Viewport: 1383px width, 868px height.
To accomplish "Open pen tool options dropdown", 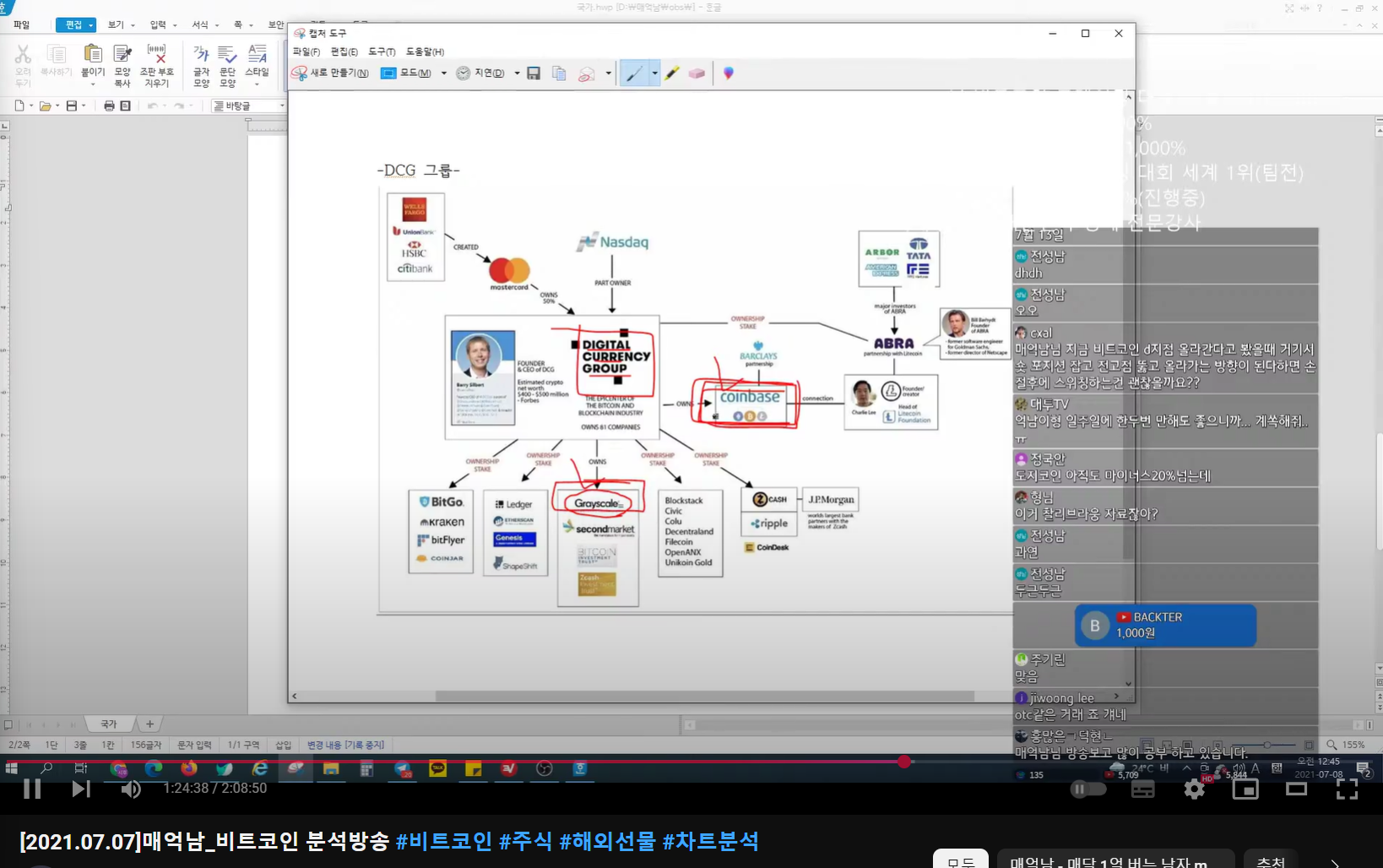I will point(654,73).
